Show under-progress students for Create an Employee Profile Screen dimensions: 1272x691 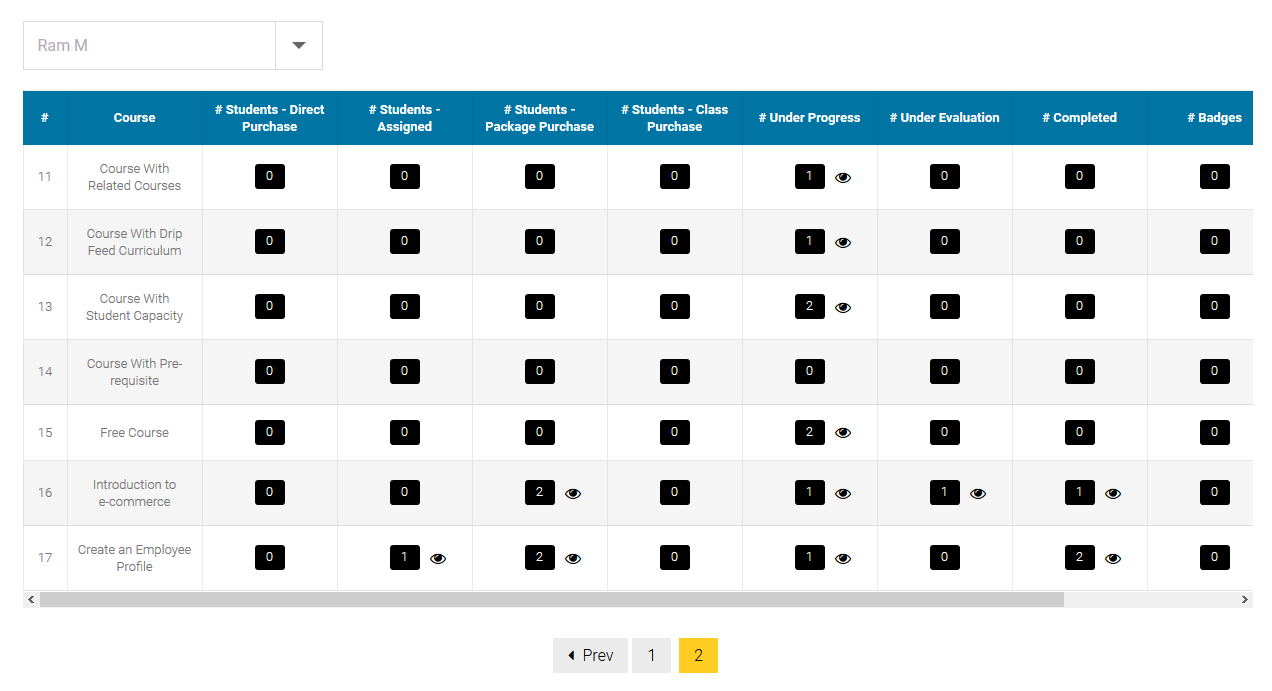pyautogui.click(x=843, y=558)
